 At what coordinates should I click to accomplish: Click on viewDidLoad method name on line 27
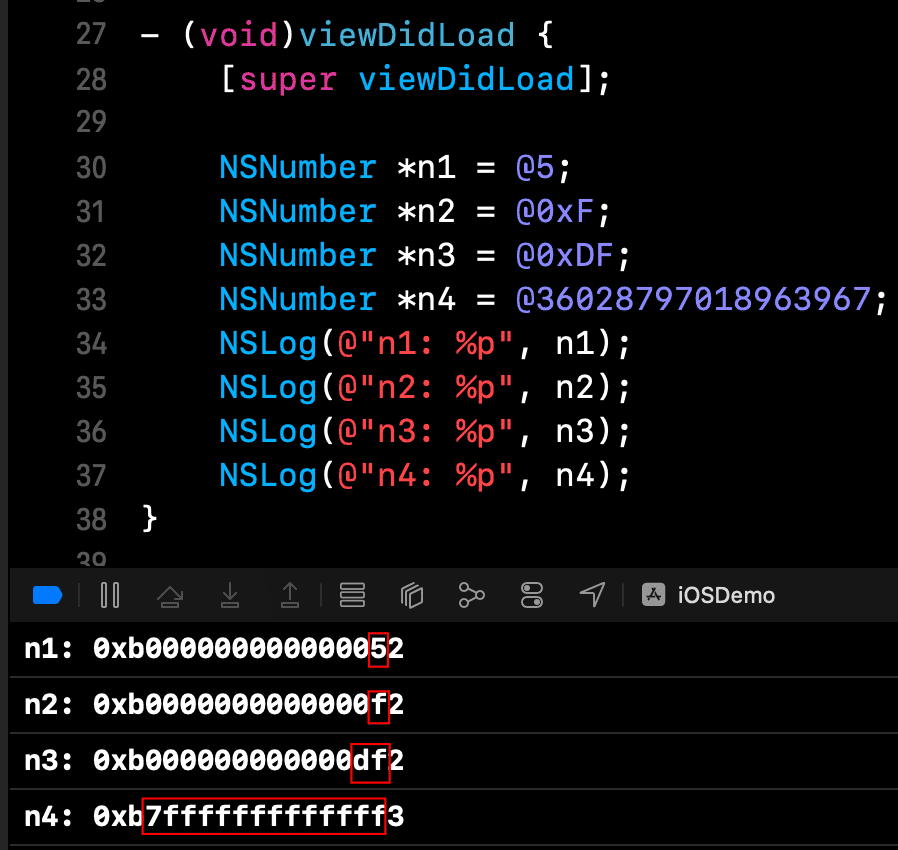406,36
